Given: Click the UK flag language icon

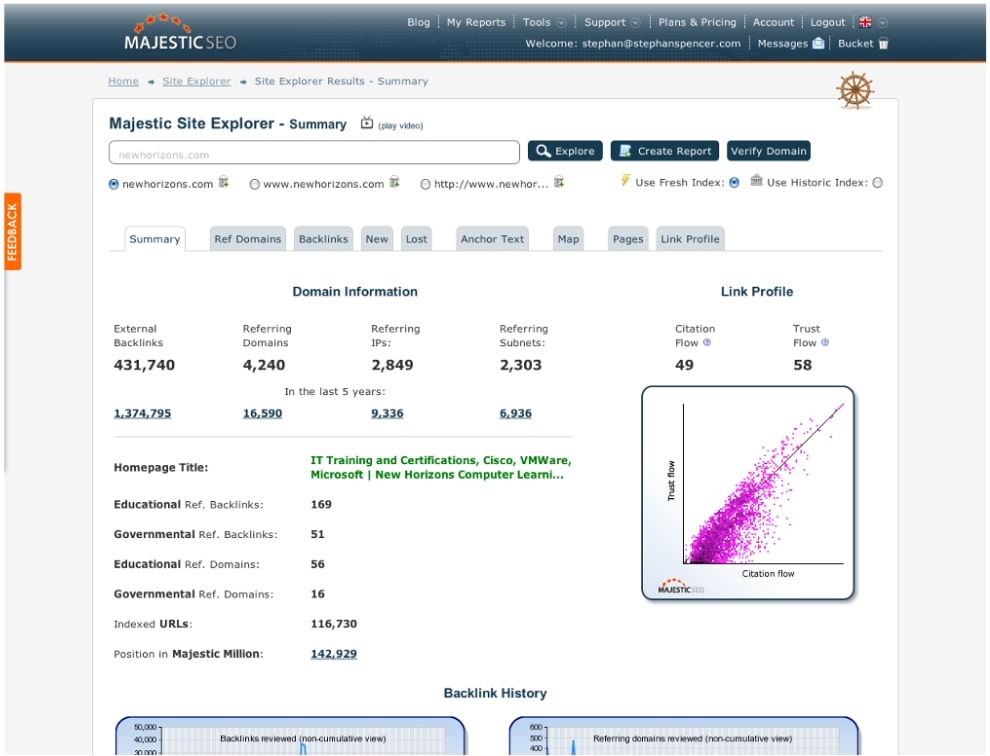Looking at the screenshot, I should (x=865, y=22).
